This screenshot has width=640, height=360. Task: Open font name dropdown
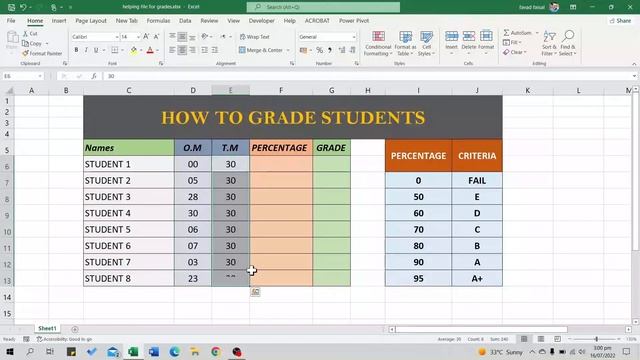(116, 37)
